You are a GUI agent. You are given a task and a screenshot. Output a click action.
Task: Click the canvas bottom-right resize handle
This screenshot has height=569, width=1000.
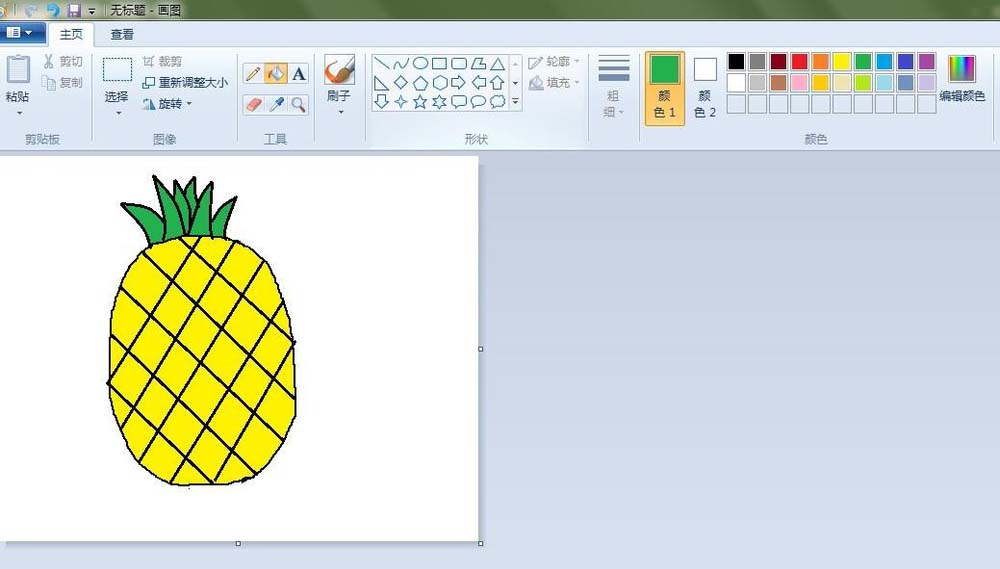click(x=480, y=543)
